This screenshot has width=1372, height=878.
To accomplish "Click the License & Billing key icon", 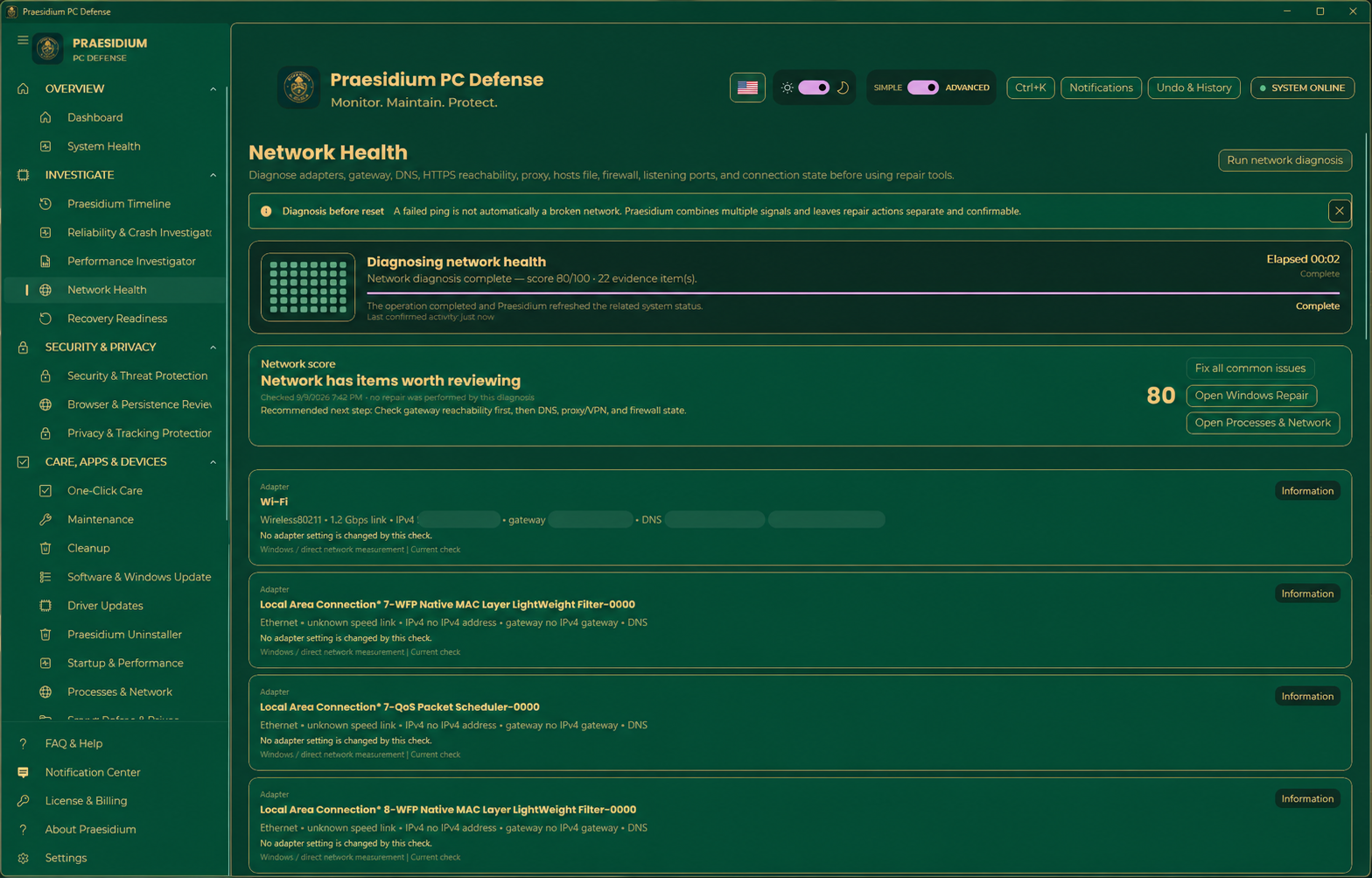I will (23, 801).
